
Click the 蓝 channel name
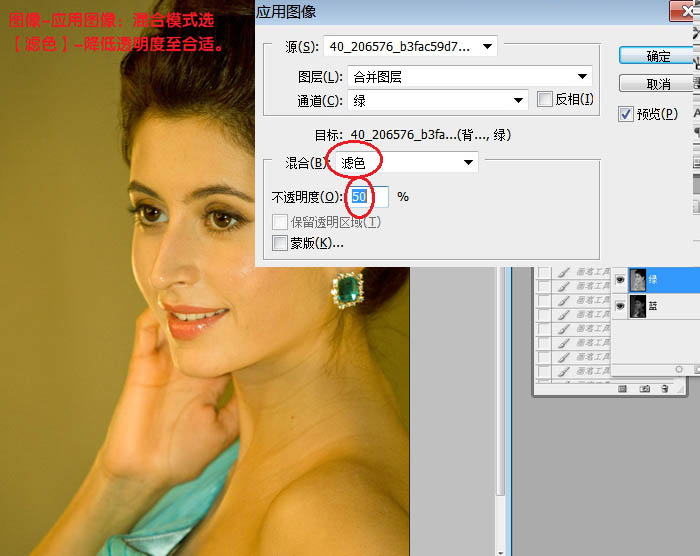point(653,305)
